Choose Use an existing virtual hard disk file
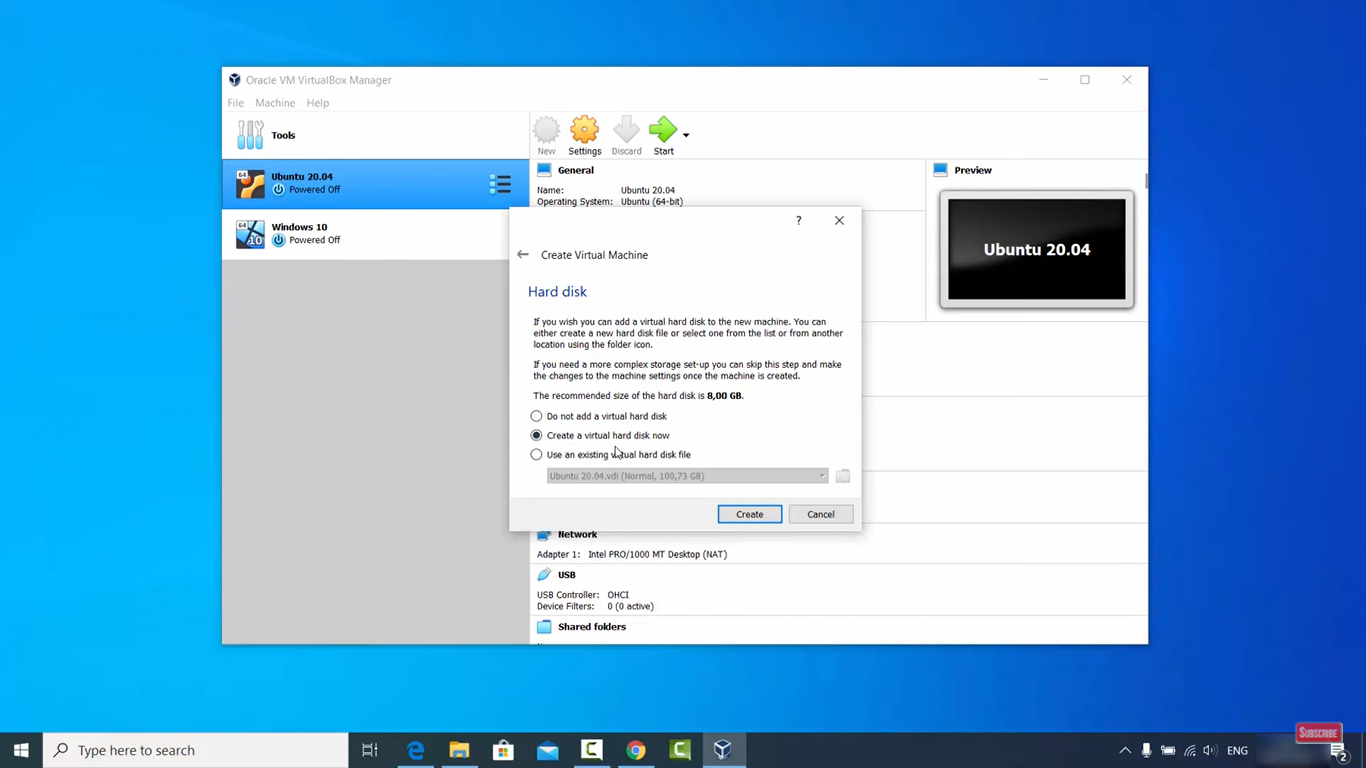This screenshot has height=768, width=1366. [610, 454]
